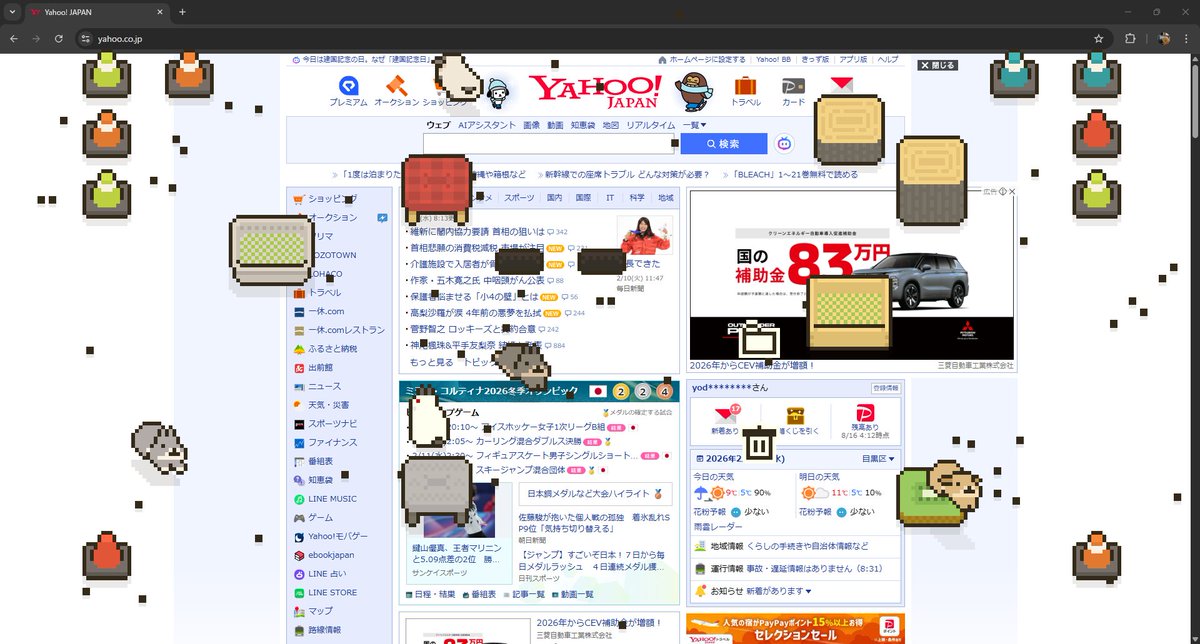
Task: Switch to the スポーツ news tab
Action: coord(519,198)
